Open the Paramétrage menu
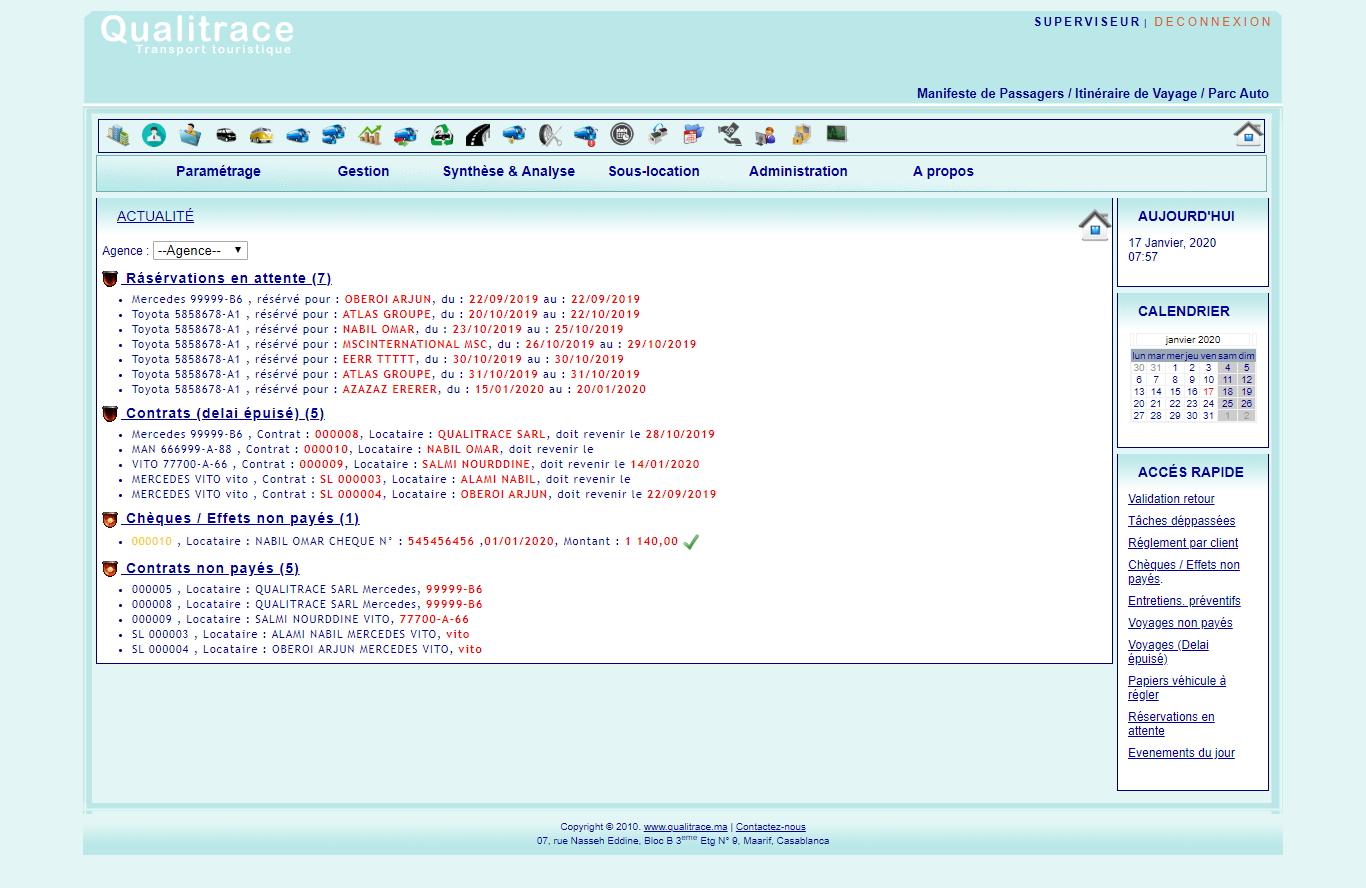This screenshot has height=888, width=1366. click(218, 171)
